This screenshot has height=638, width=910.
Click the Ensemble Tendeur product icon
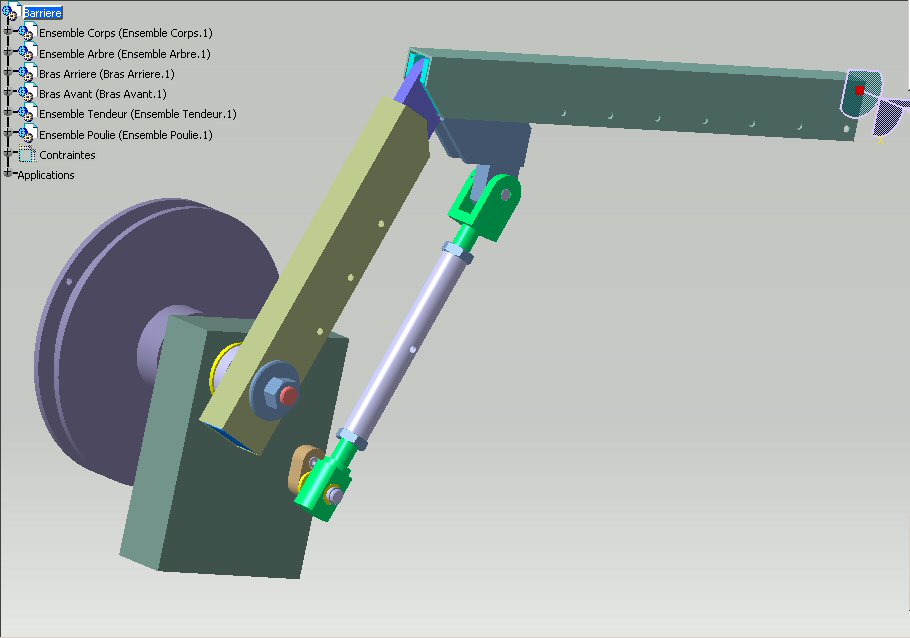point(27,113)
